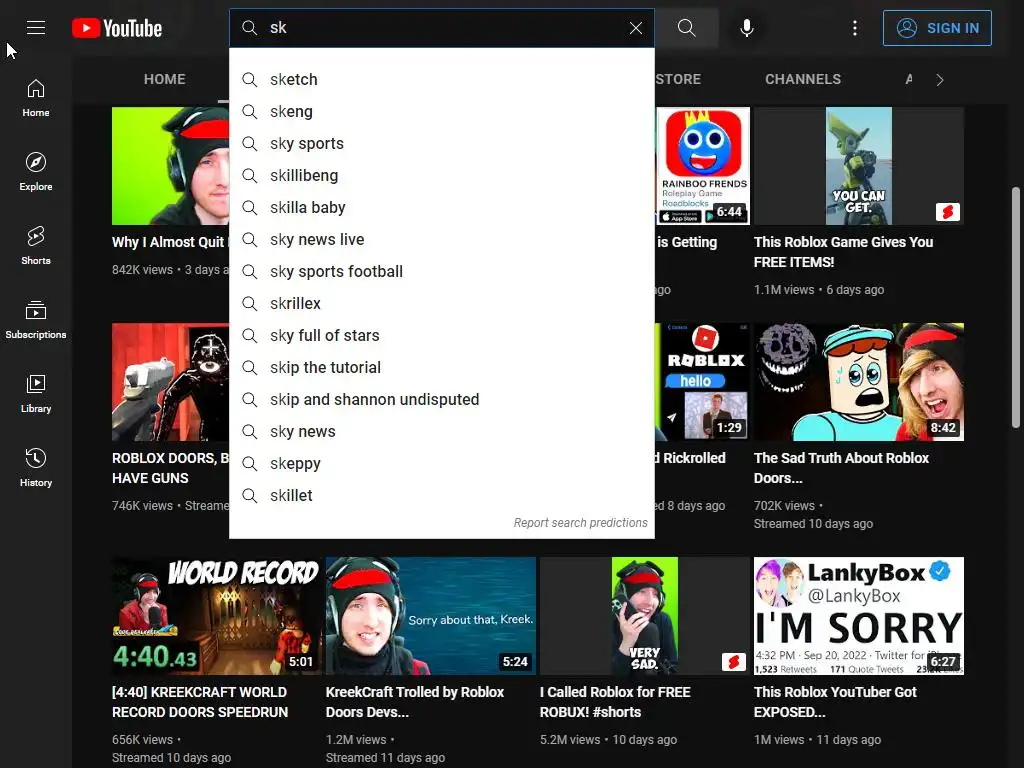
Task: Open LankyBox 'I'M SORRY' 6:27 thumbnail
Action: (x=859, y=616)
